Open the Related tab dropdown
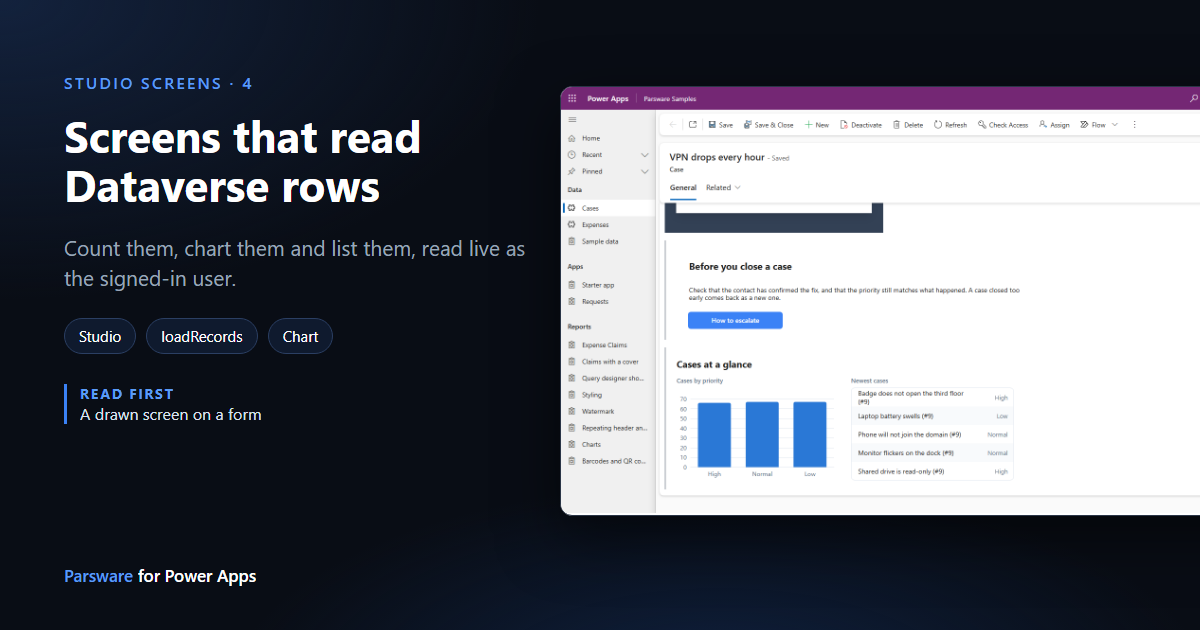This screenshot has height=630, width=1200. click(x=723, y=188)
